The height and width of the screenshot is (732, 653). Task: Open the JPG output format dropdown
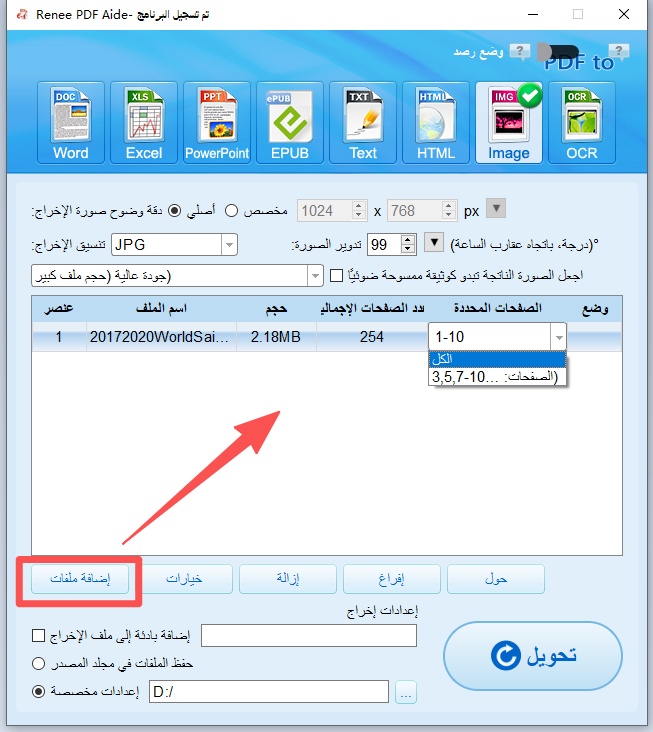(x=174, y=245)
